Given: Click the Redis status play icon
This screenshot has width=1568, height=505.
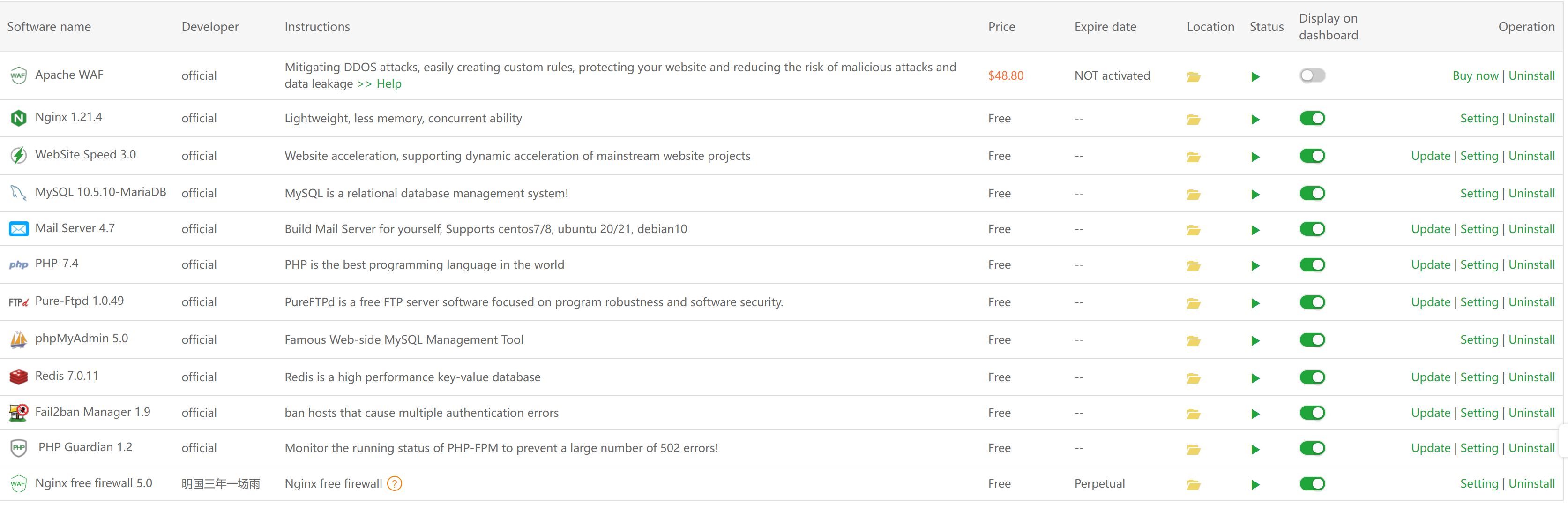Looking at the screenshot, I should click(1255, 378).
